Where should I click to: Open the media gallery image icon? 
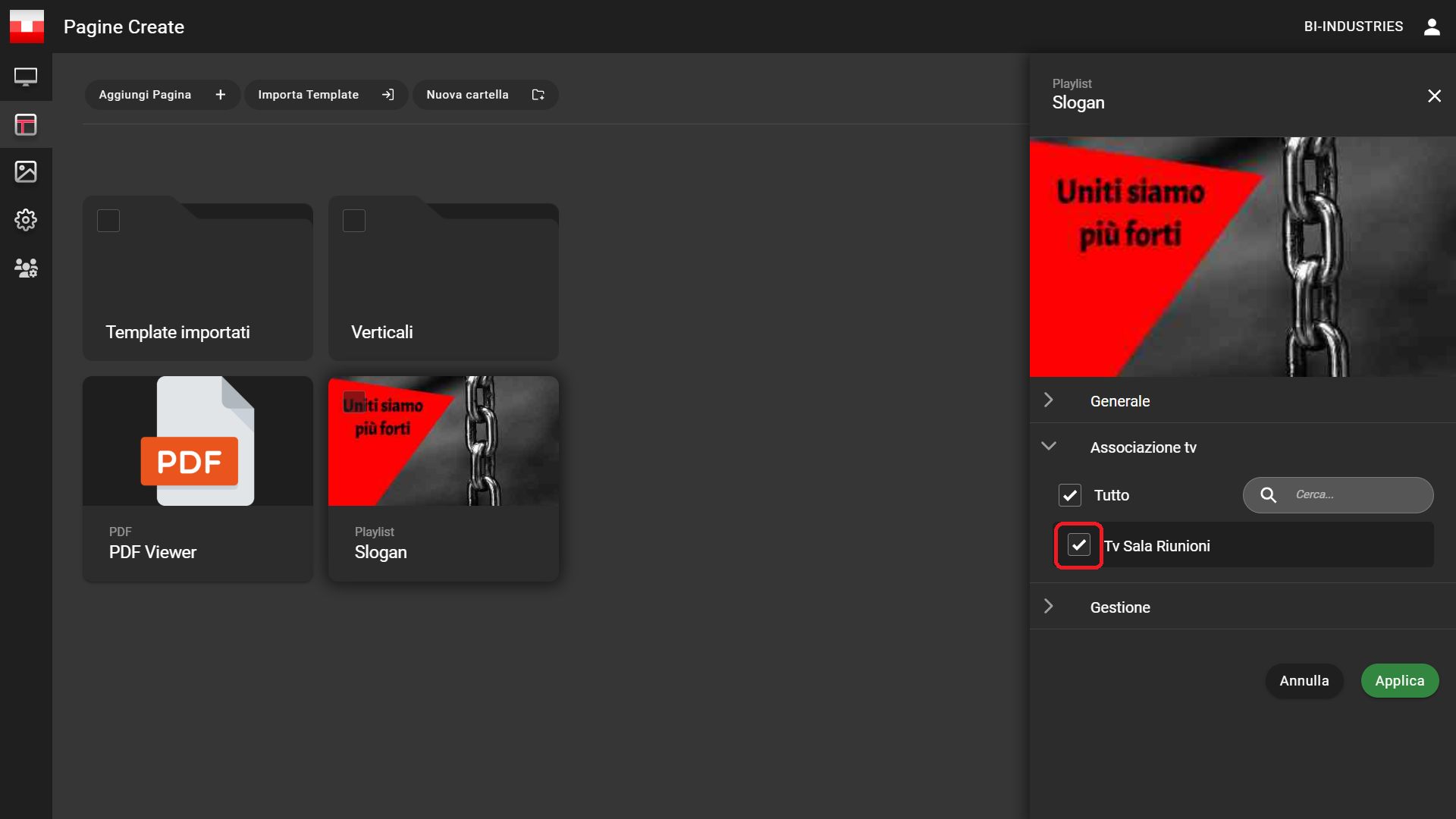tap(26, 172)
